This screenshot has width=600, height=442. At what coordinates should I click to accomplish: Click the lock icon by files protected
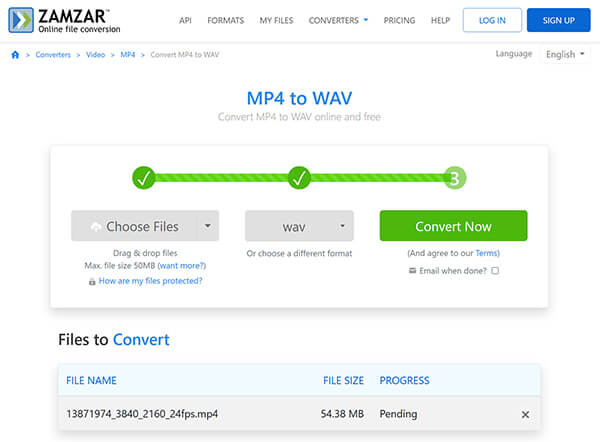[x=92, y=282]
